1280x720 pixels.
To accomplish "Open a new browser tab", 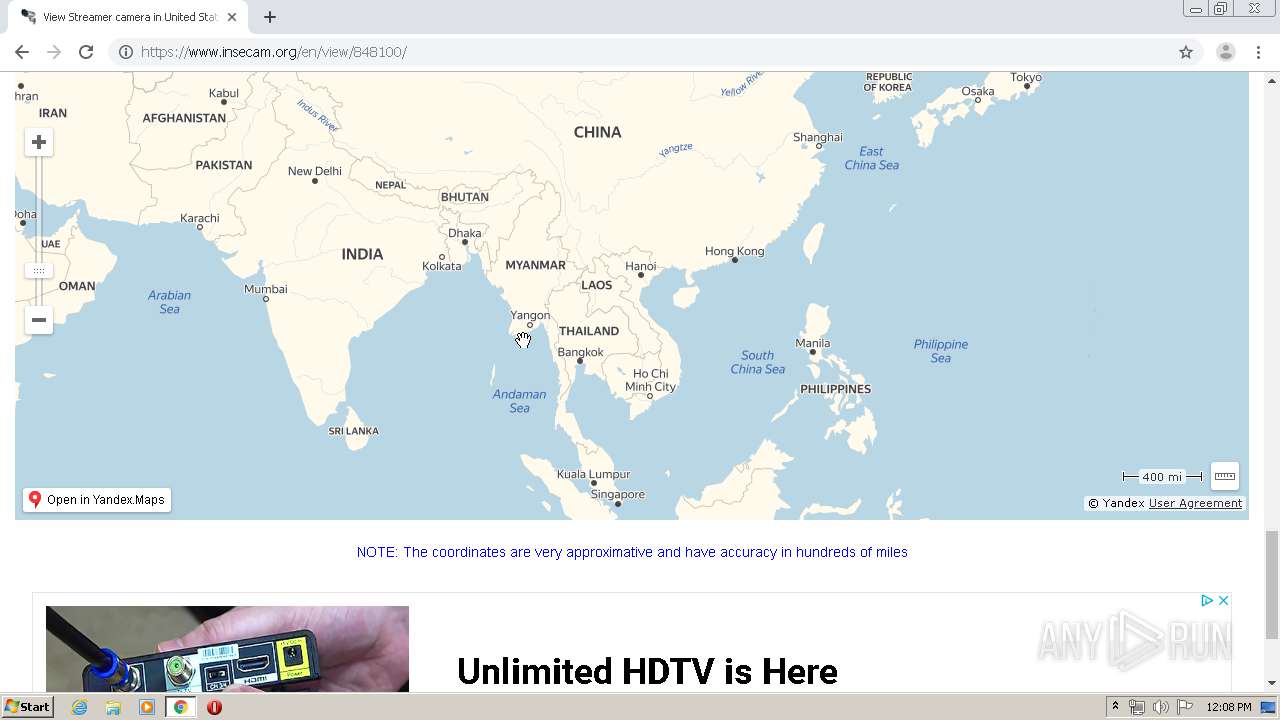I will (270, 17).
